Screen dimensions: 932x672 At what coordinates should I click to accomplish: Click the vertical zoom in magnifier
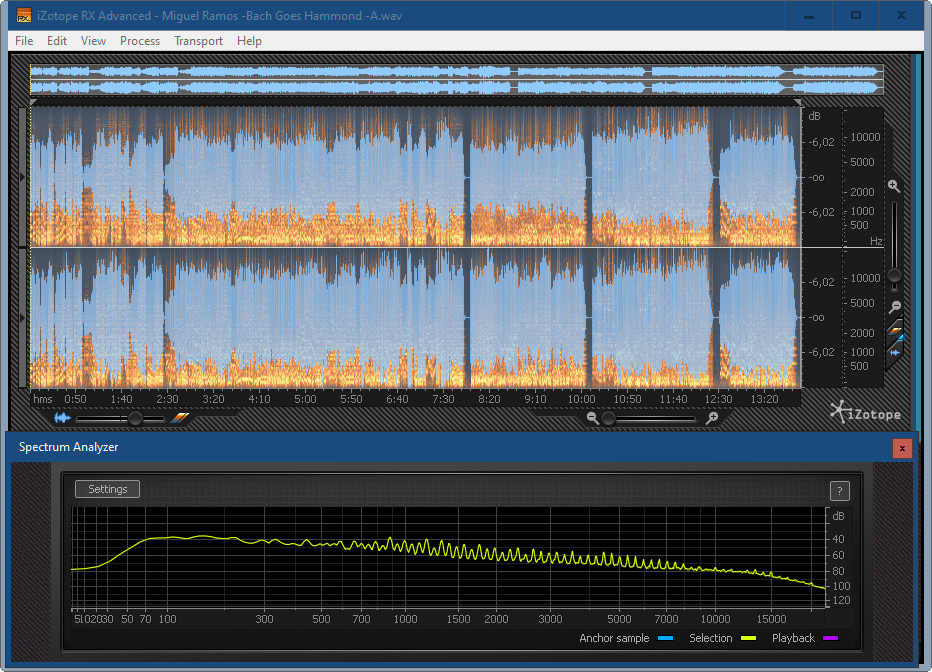(894, 186)
